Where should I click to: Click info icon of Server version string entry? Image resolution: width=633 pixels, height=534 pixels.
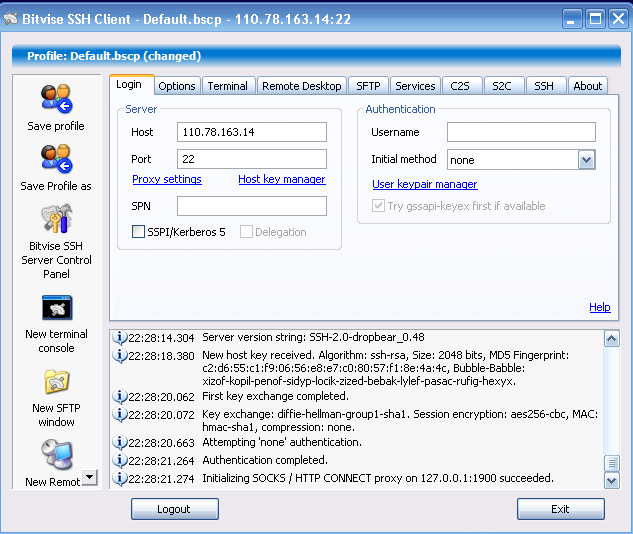pos(119,337)
